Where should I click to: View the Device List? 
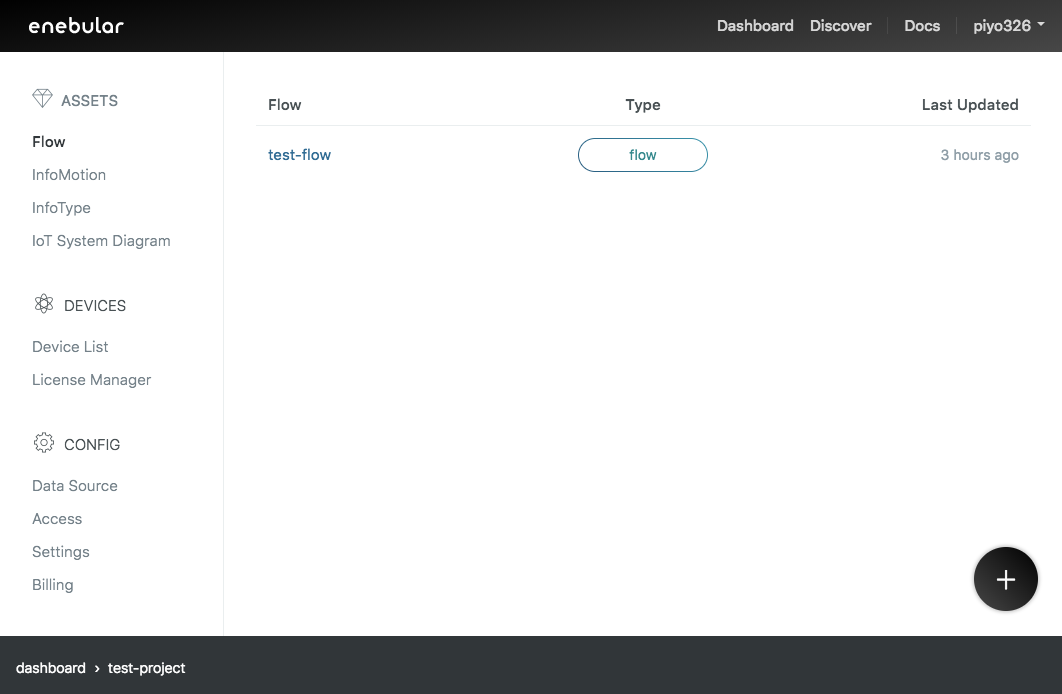[70, 347]
